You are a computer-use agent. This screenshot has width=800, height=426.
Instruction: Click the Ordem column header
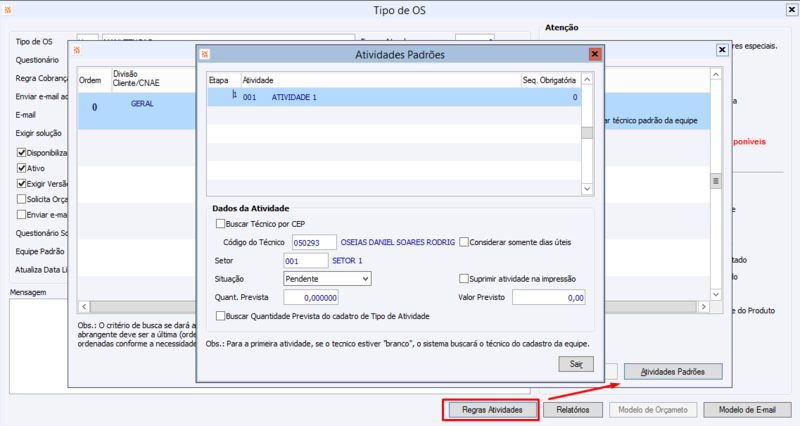(94, 80)
